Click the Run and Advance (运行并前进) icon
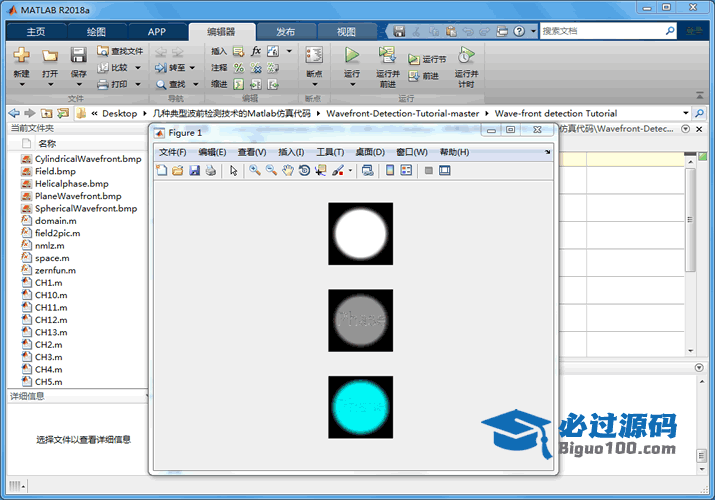 386,56
